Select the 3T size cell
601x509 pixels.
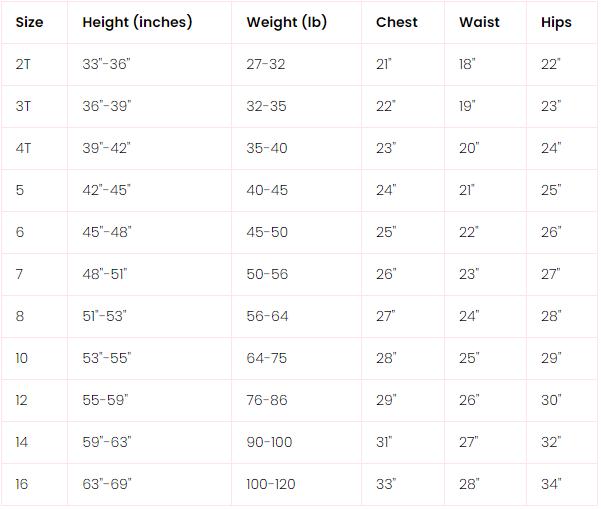pos(23,106)
